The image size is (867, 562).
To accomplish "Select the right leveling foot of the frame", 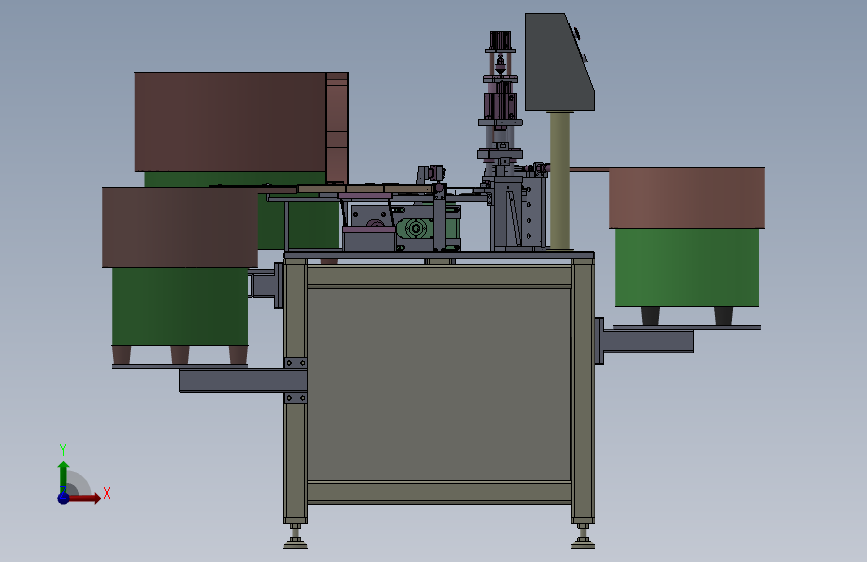I will [x=583, y=538].
